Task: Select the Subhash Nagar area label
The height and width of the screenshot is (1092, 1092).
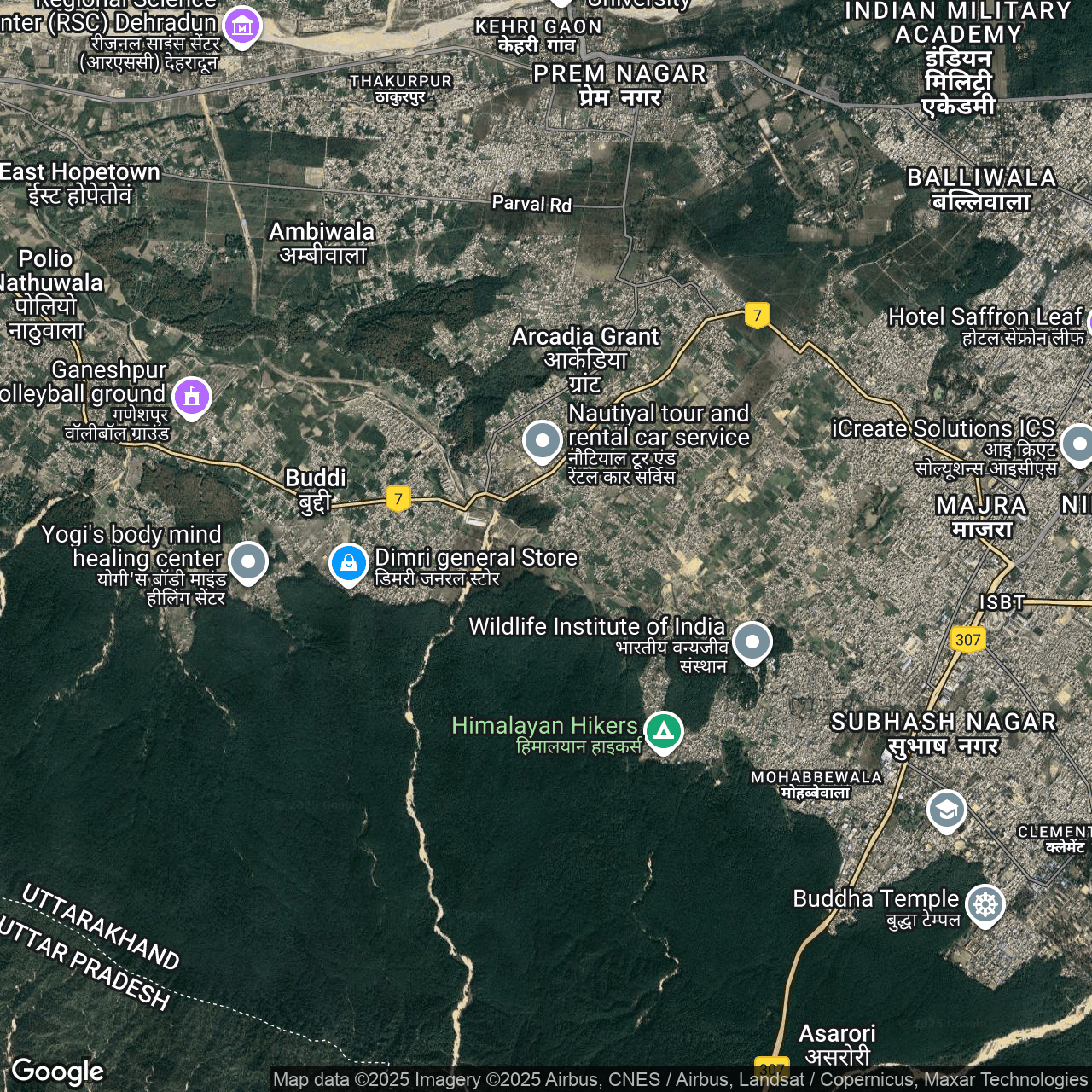Action: (x=944, y=723)
